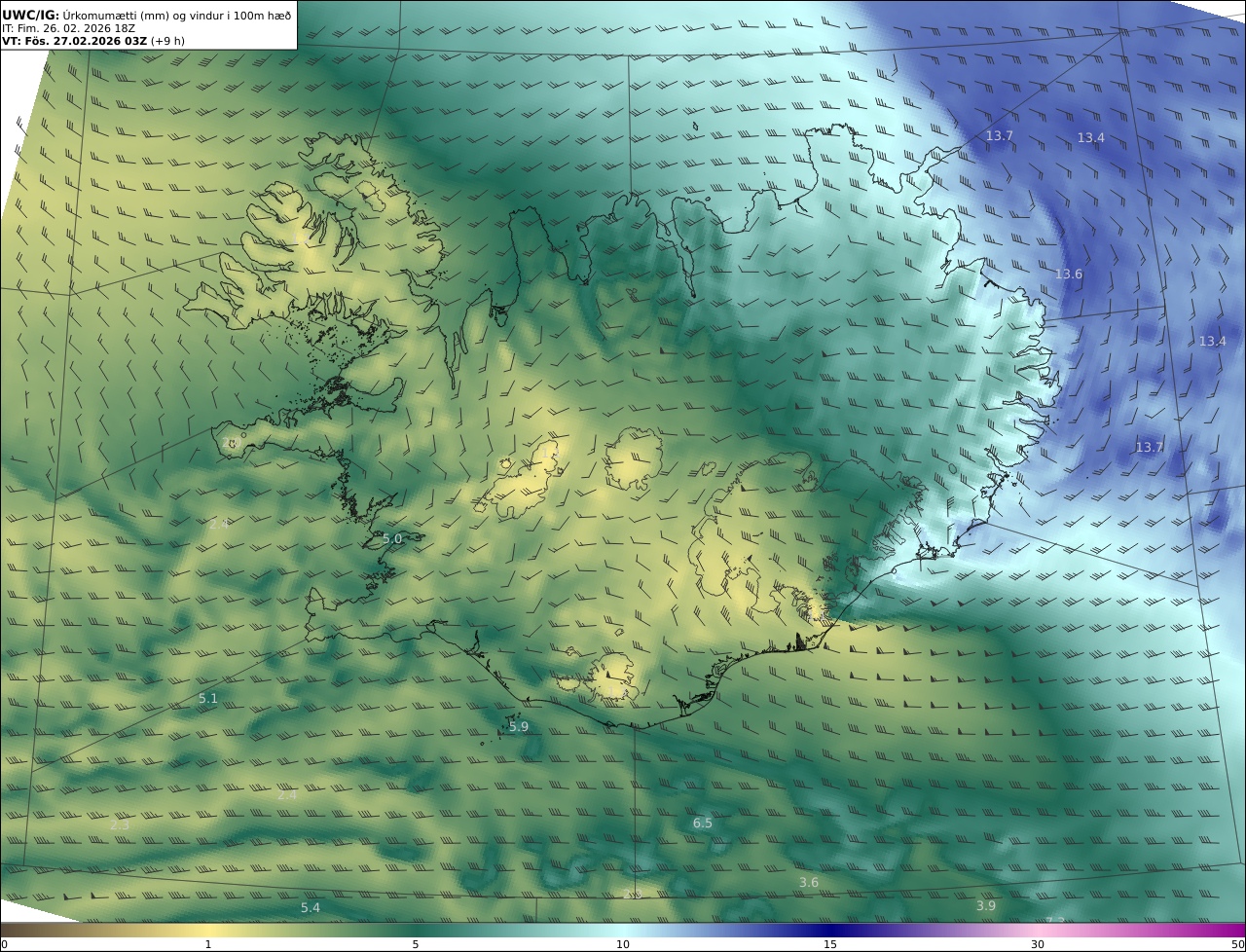Screen dimensions: 1246x952
Task: Click the map value label 2.3
Action: (x=119, y=824)
